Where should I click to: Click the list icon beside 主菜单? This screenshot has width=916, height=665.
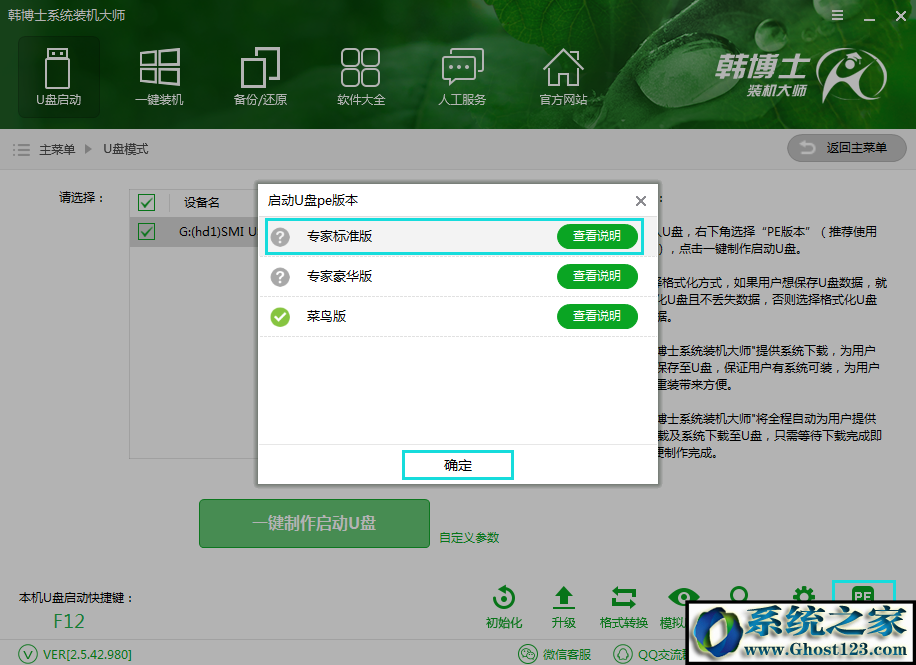tap(22, 150)
